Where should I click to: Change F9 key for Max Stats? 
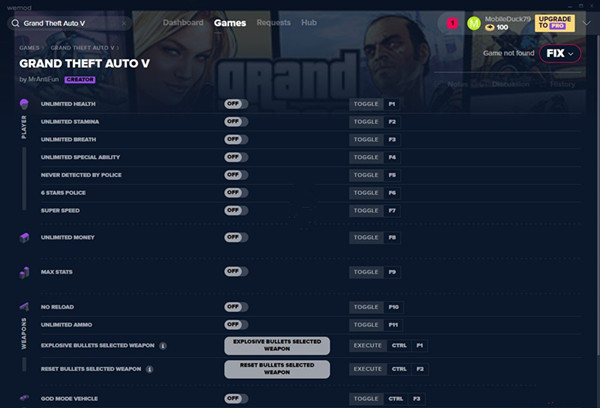pyautogui.click(x=392, y=272)
